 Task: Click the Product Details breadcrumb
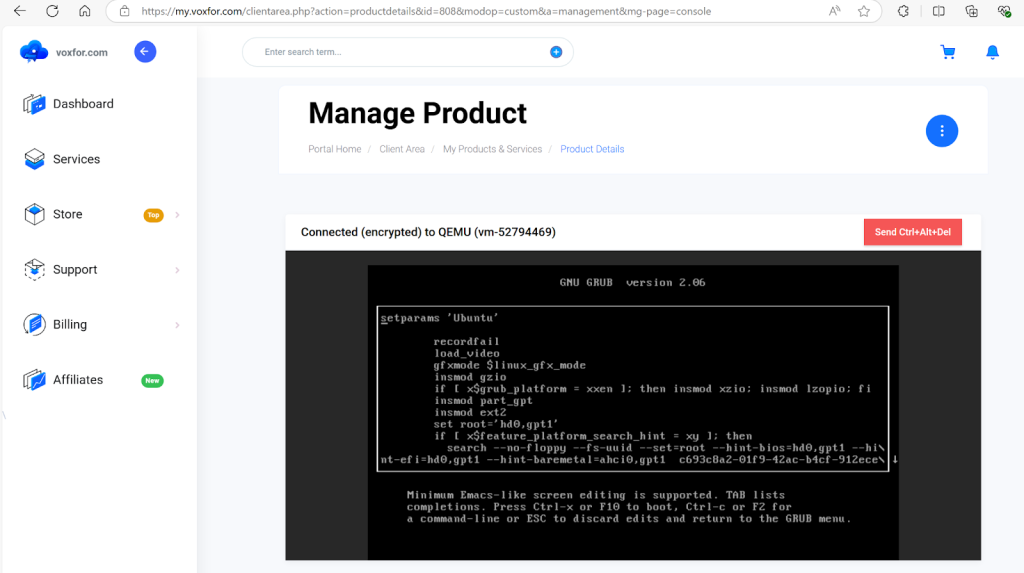tap(592, 149)
